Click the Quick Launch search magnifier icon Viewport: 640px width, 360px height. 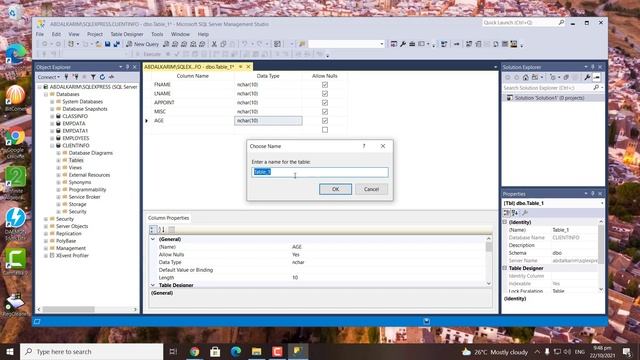(561, 22)
